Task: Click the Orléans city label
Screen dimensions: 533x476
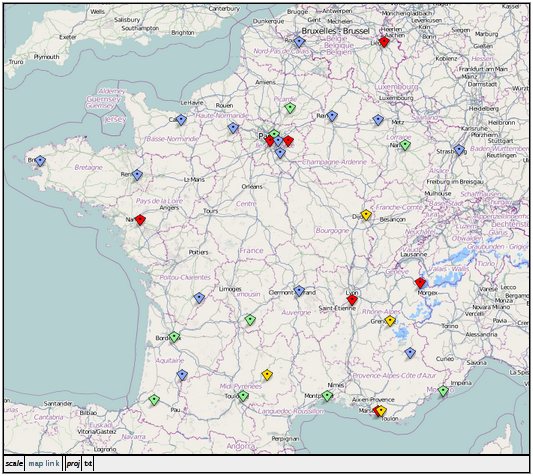Action: tap(252, 187)
